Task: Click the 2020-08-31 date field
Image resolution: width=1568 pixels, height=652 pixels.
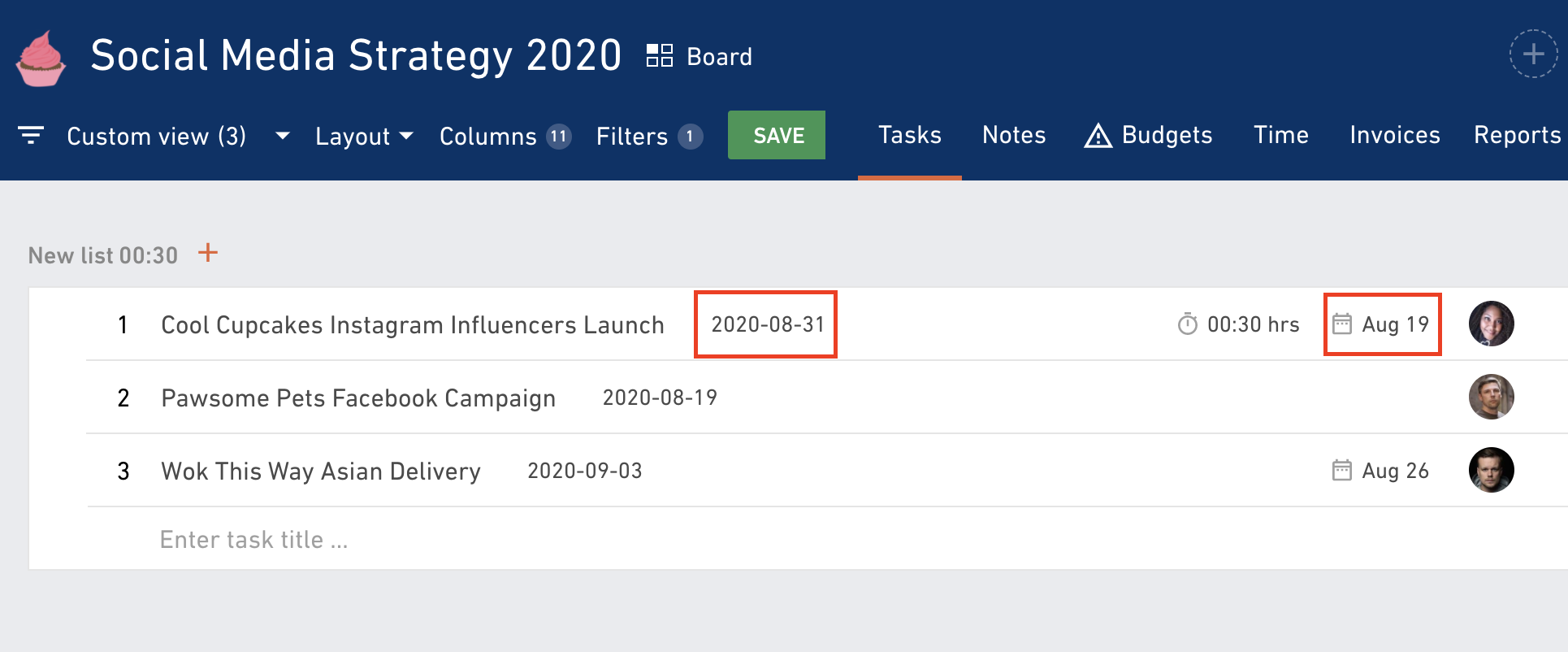Action: (x=768, y=324)
